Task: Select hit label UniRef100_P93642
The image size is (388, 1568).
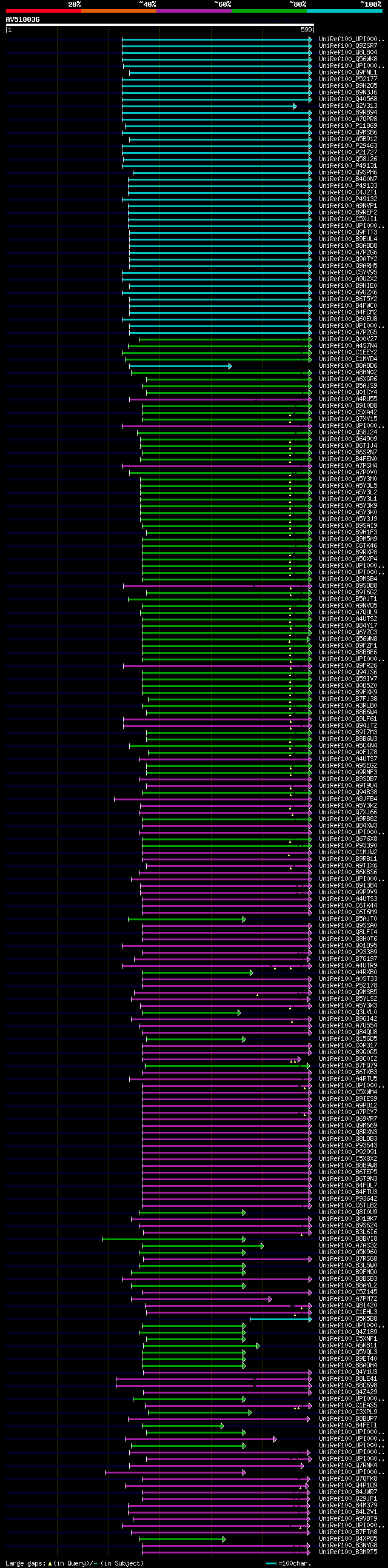Action: click(x=348, y=1199)
